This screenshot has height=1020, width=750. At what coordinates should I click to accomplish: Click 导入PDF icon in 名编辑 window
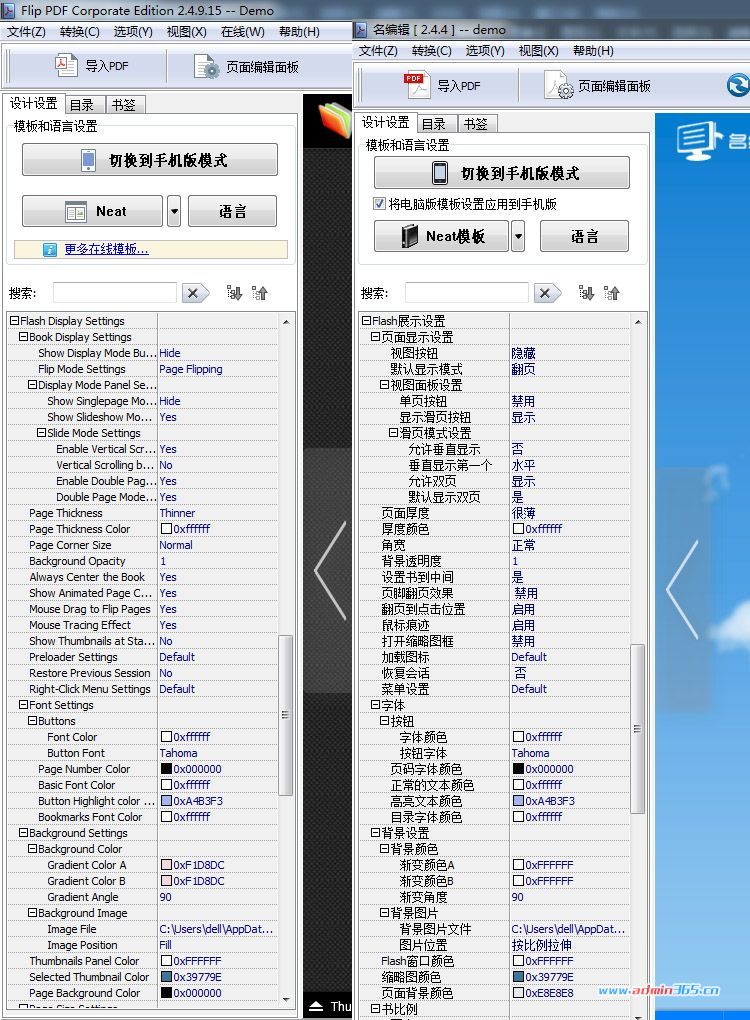point(416,85)
